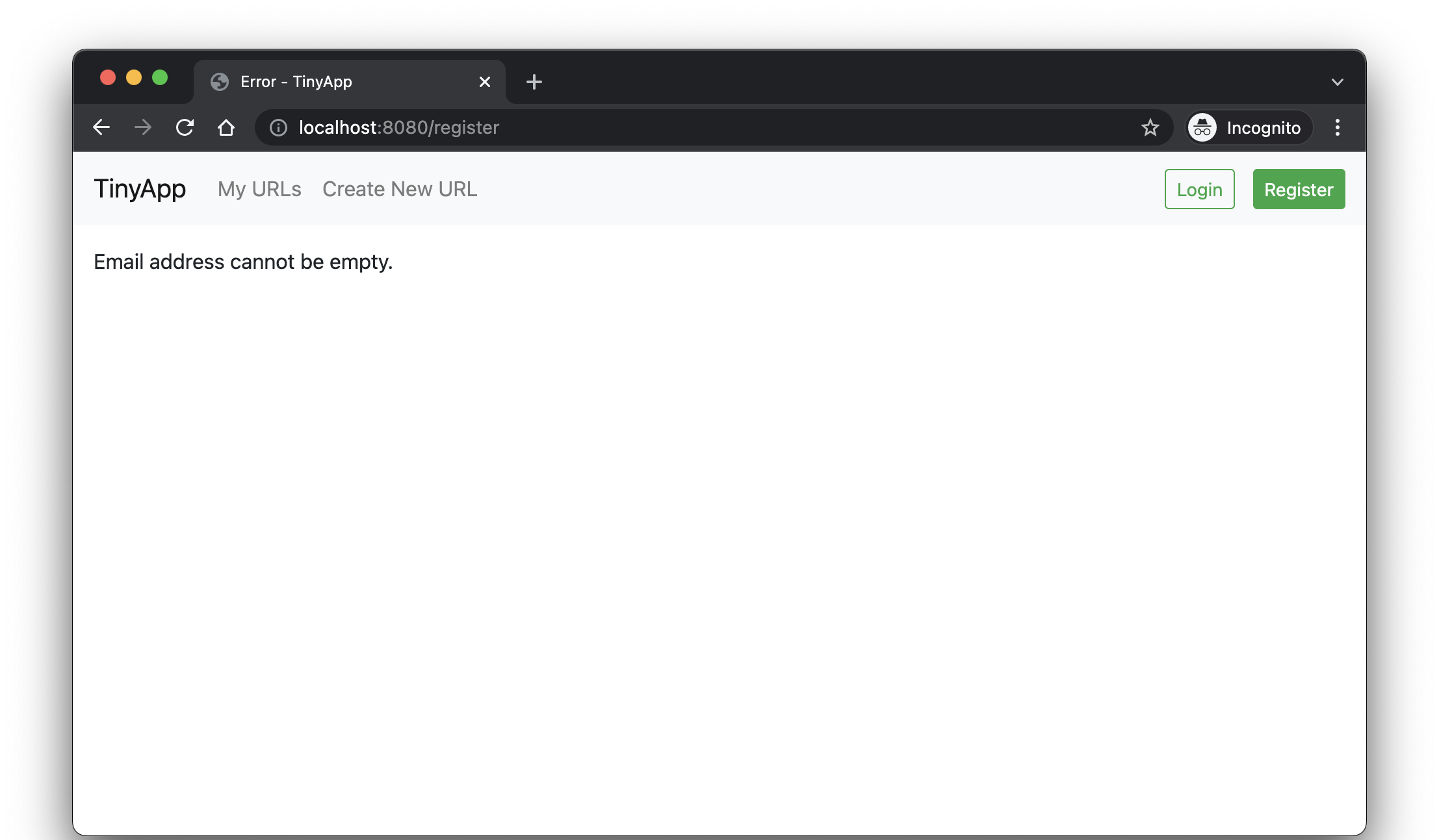Reload the page
This screenshot has width=1439, height=840.
point(185,127)
